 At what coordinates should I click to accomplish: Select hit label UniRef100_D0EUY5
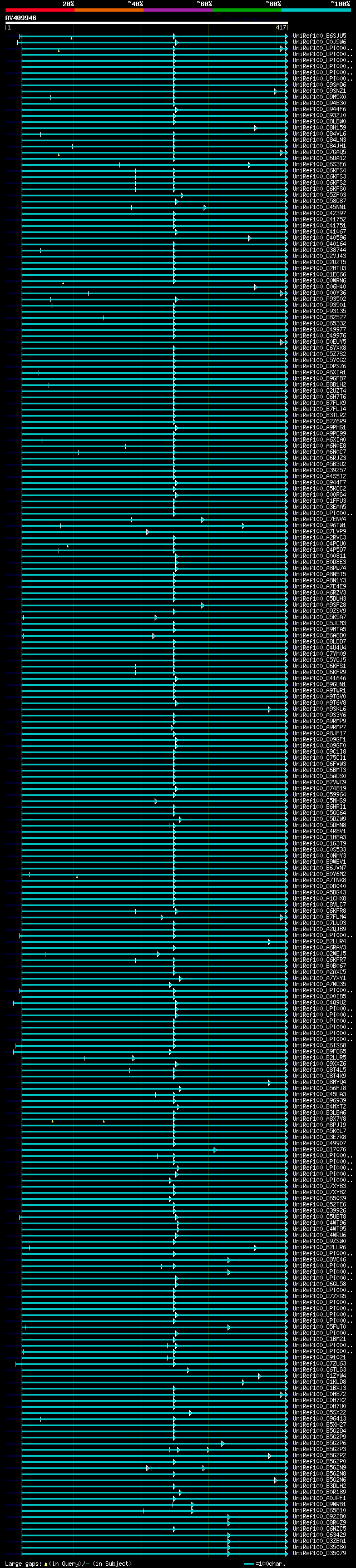click(x=319, y=342)
